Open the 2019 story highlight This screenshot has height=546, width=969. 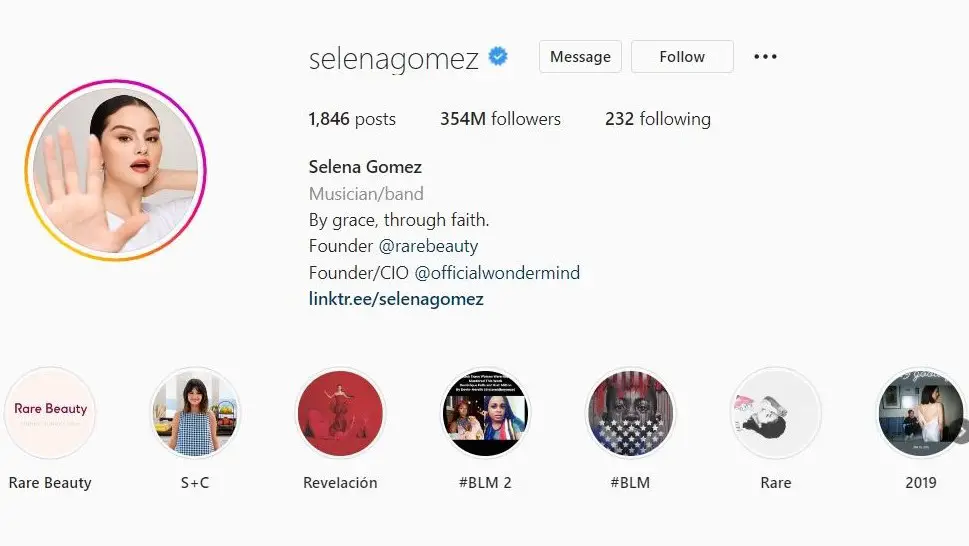(x=921, y=413)
